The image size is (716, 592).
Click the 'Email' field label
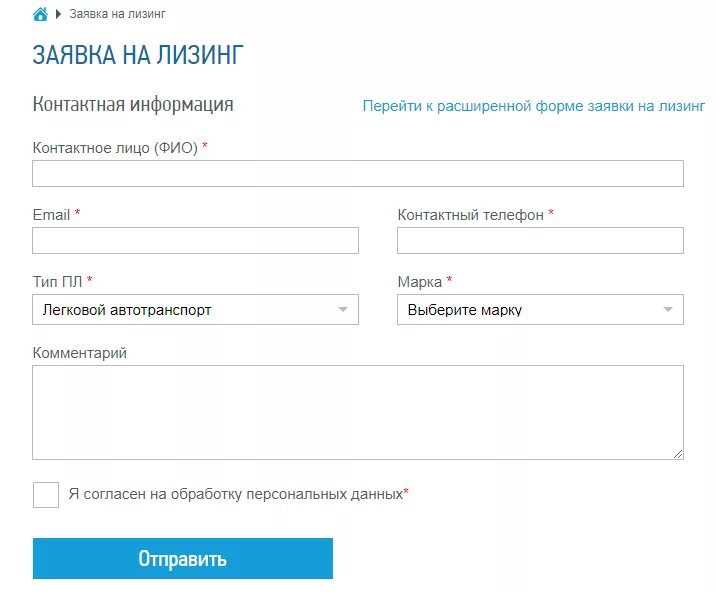coord(51,215)
